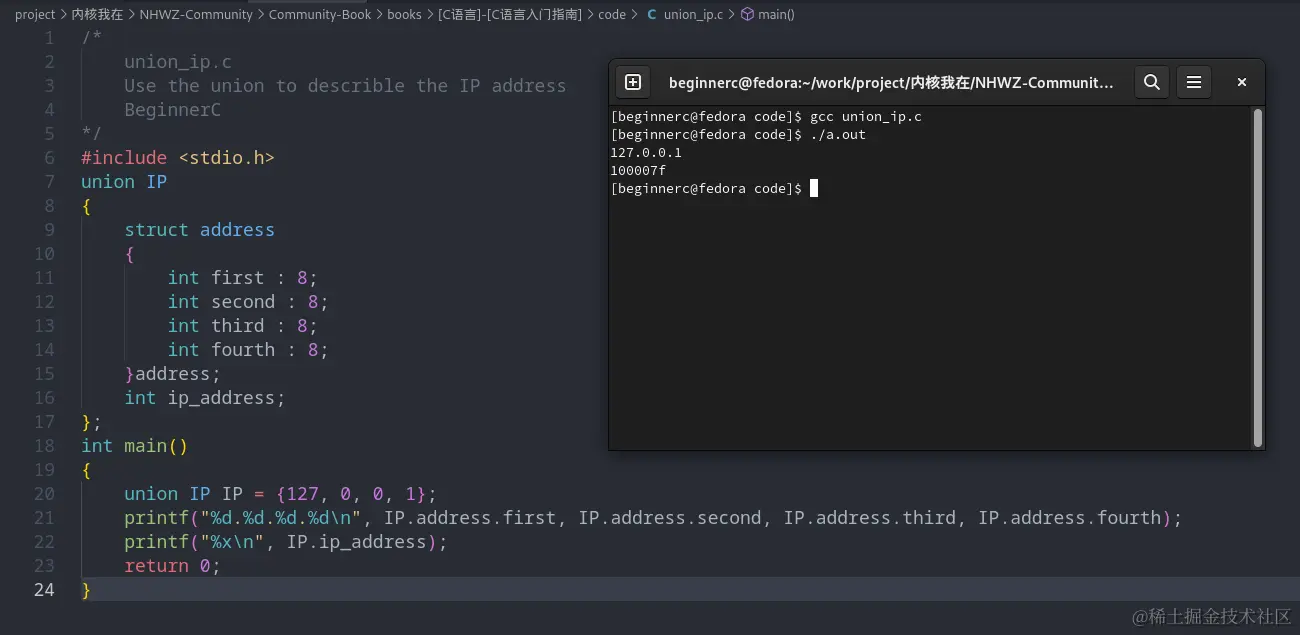This screenshot has width=1300, height=635.
Task: Click line number 18 in the gutter
Action: click(x=44, y=446)
